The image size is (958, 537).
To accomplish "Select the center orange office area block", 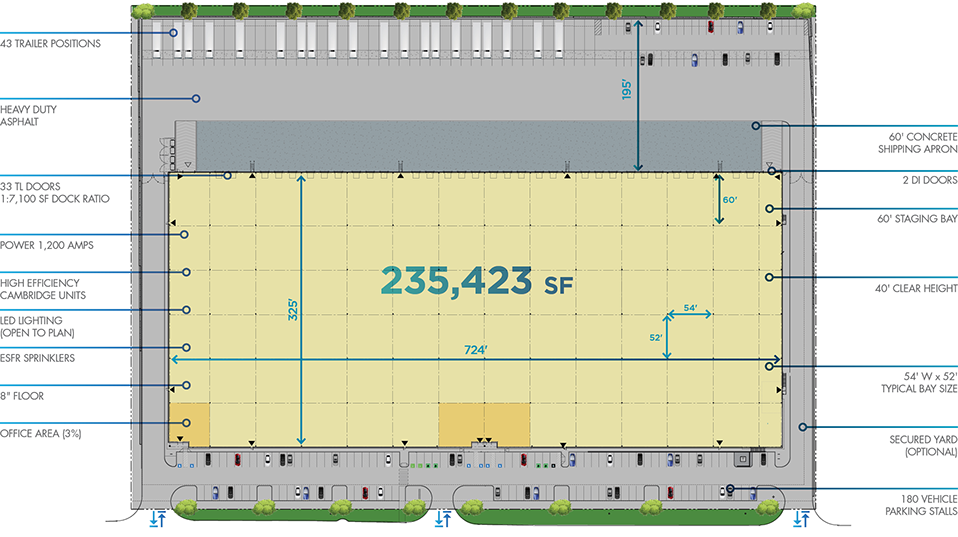I will pos(484,424).
